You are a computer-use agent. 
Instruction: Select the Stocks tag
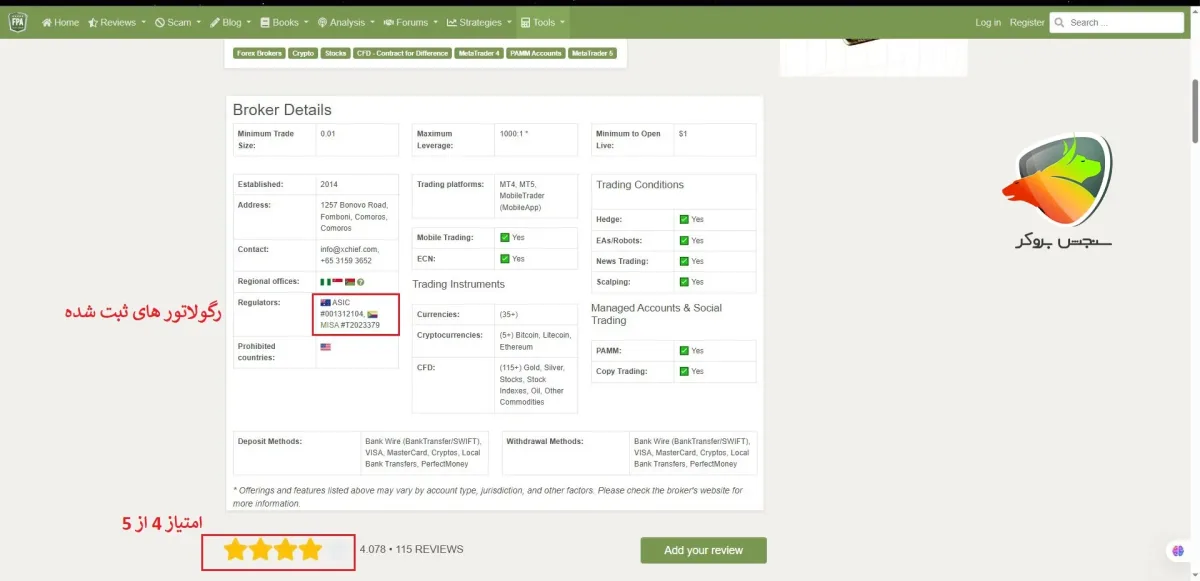335,53
